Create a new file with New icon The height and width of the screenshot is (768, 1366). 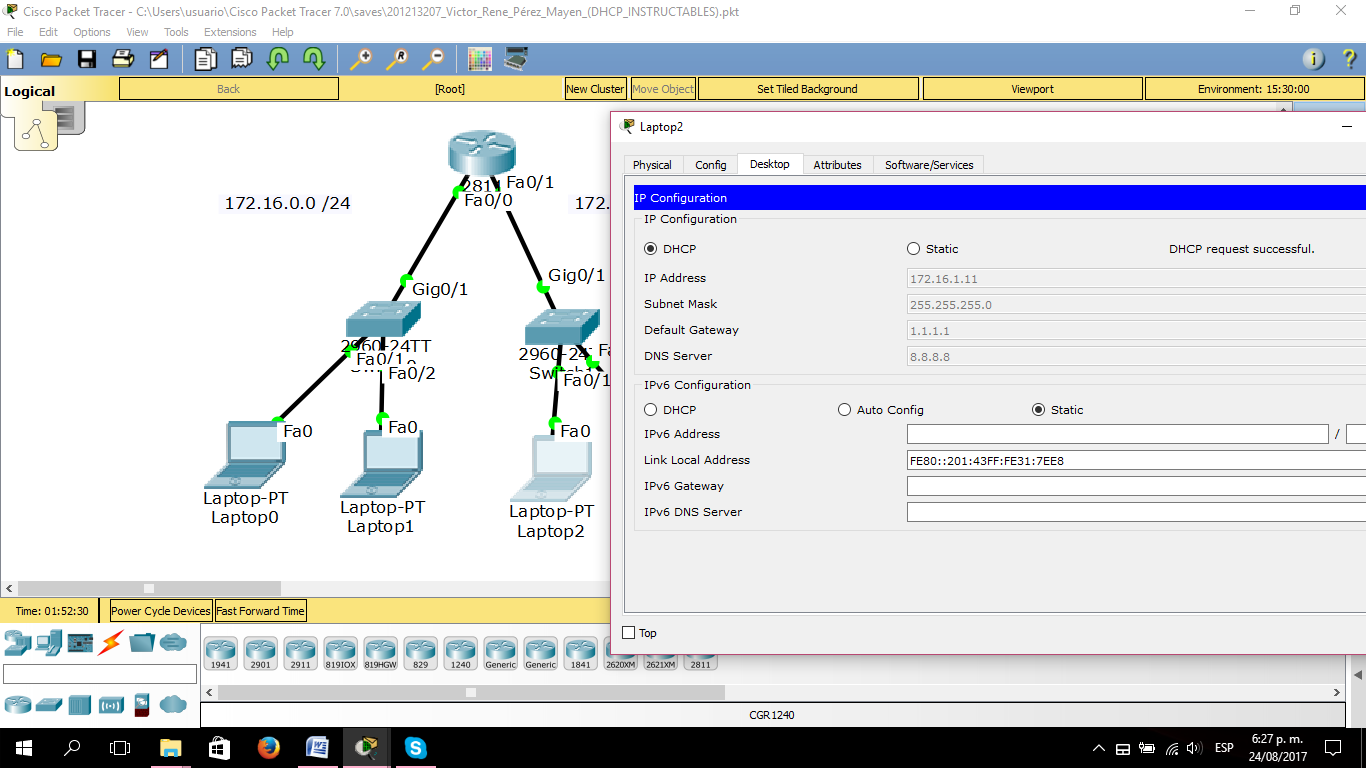click(15, 59)
